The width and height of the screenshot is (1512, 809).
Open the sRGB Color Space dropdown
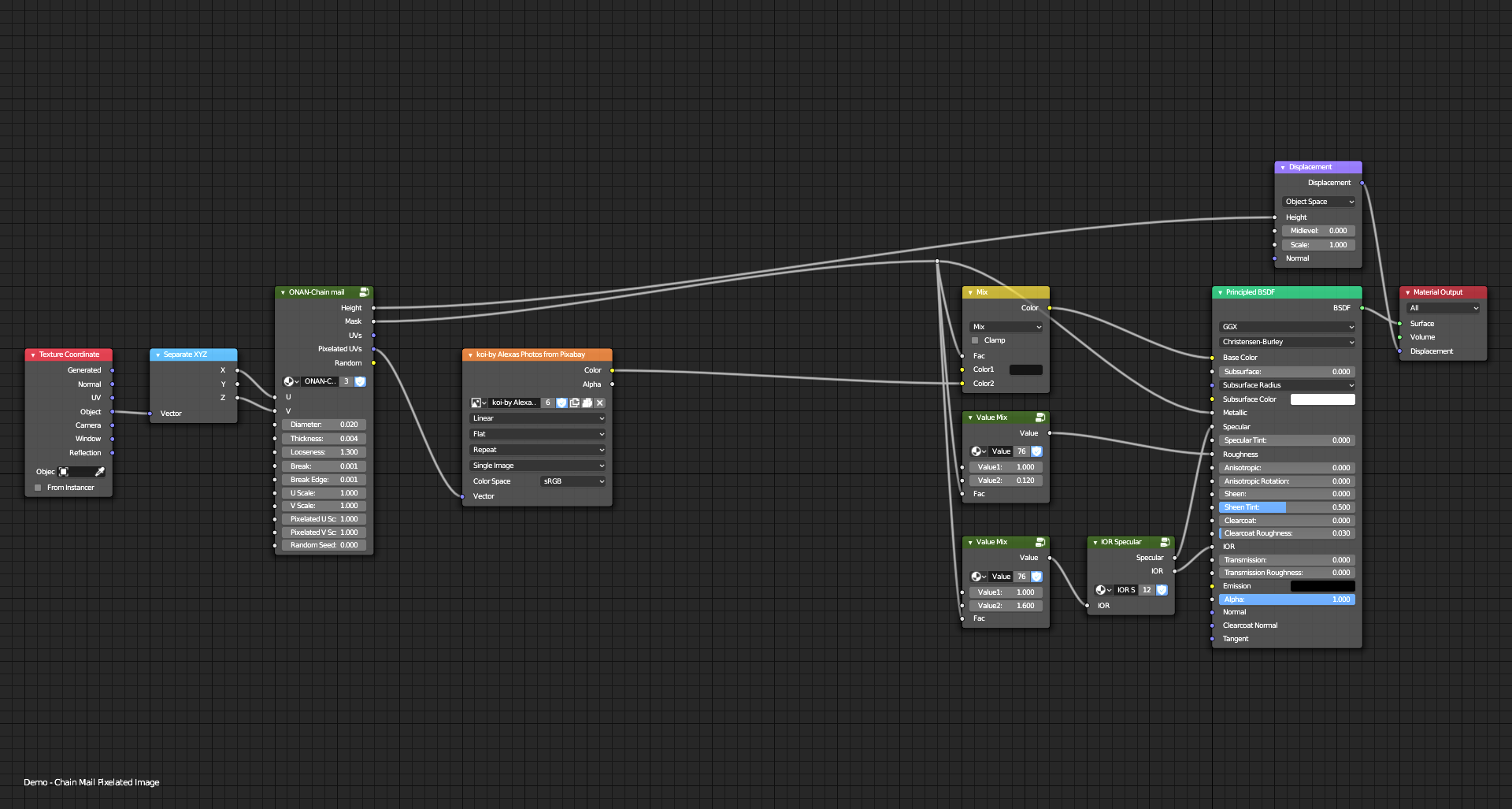pyautogui.click(x=573, y=481)
